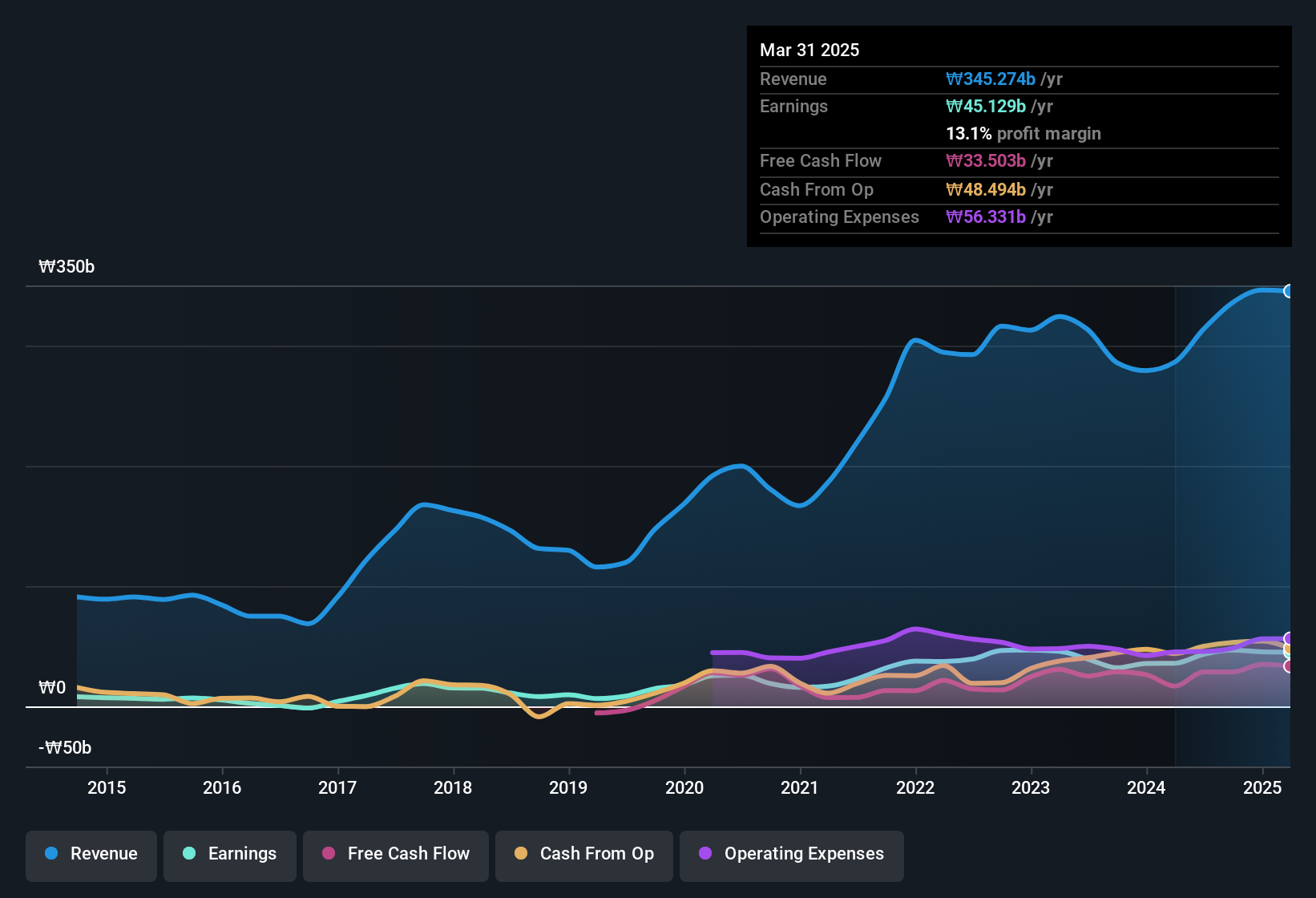The height and width of the screenshot is (898, 1316).
Task: Click the -₩50b y-axis label
Action: click(x=65, y=748)
